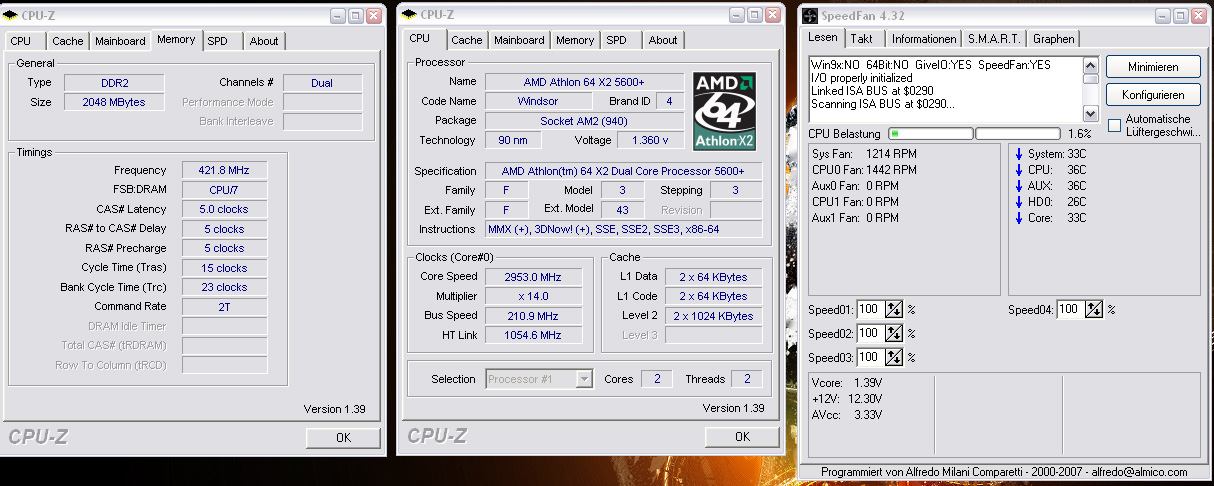This screenshot has height=486, width=1214.
Task: Click the Code Name Windsor field
Action: [539, 101]
